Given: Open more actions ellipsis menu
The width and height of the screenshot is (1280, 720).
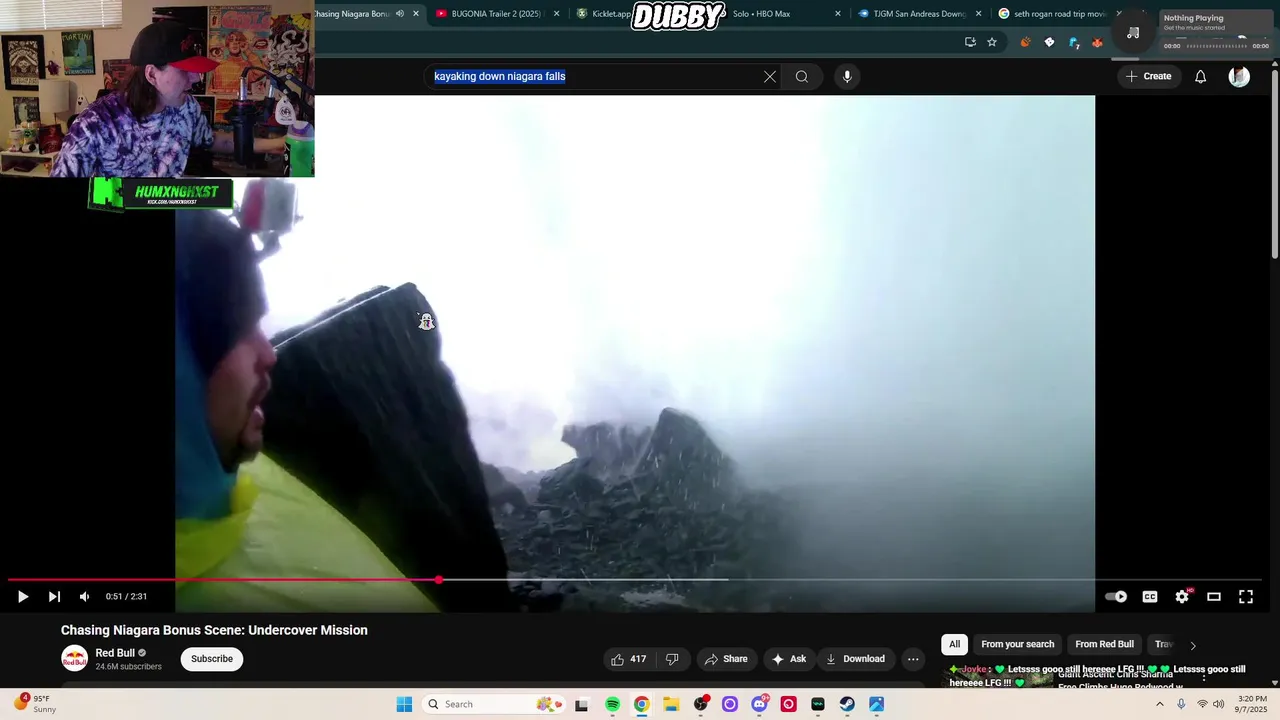Looking at the screenshot, I should (913, 659).
